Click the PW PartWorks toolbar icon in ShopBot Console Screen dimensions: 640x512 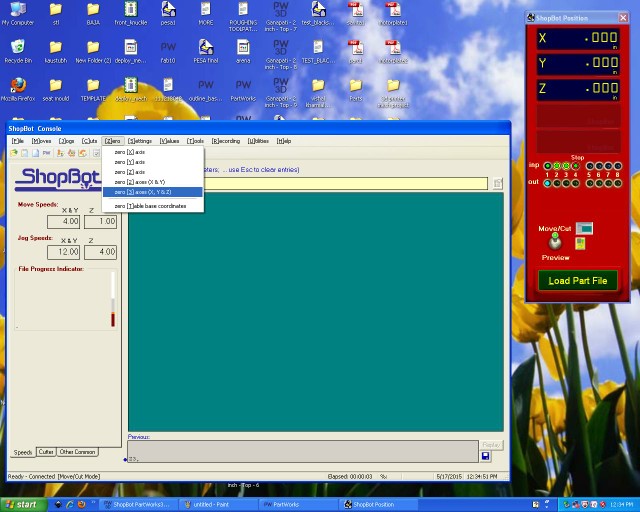(x=47, y=153)
